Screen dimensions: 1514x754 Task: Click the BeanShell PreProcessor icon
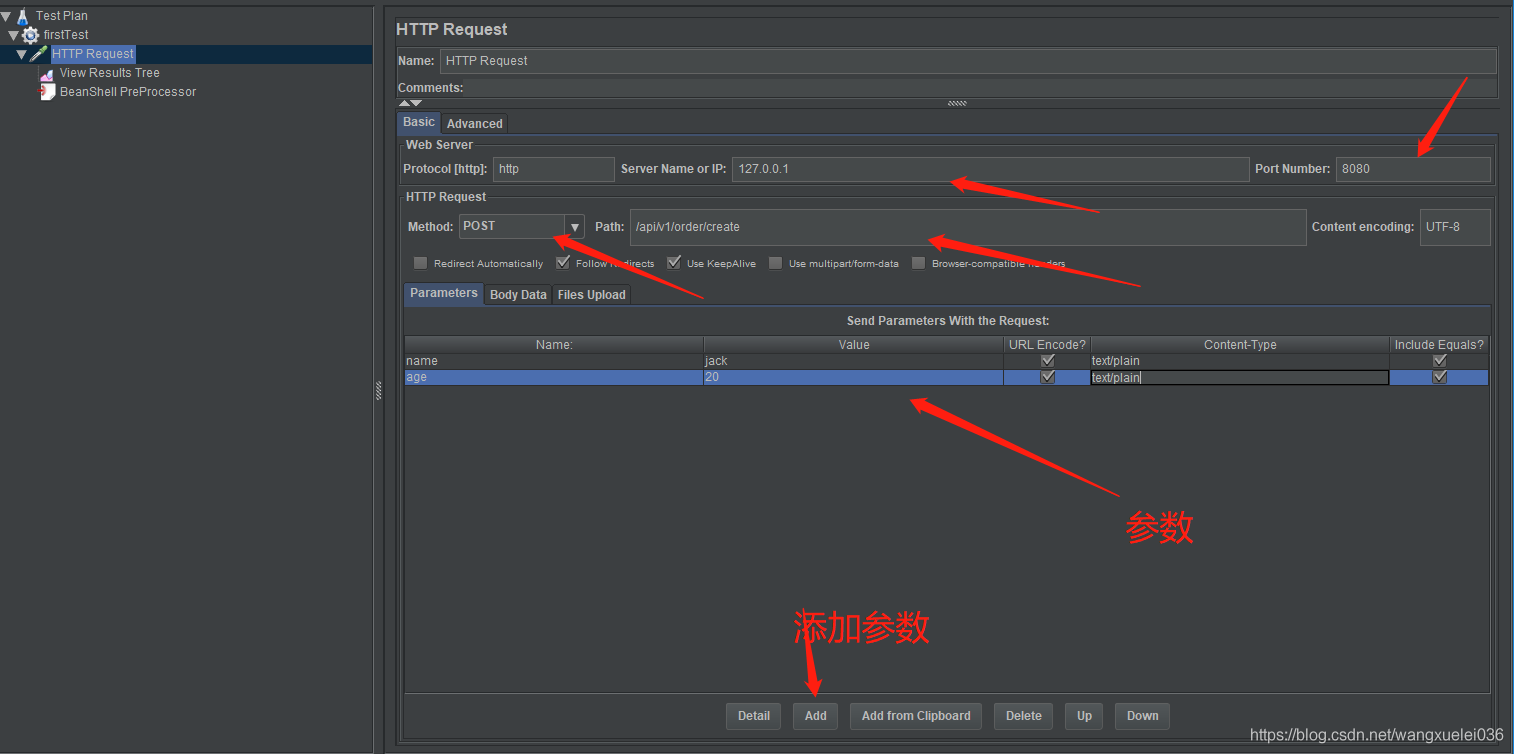point(46,92)
